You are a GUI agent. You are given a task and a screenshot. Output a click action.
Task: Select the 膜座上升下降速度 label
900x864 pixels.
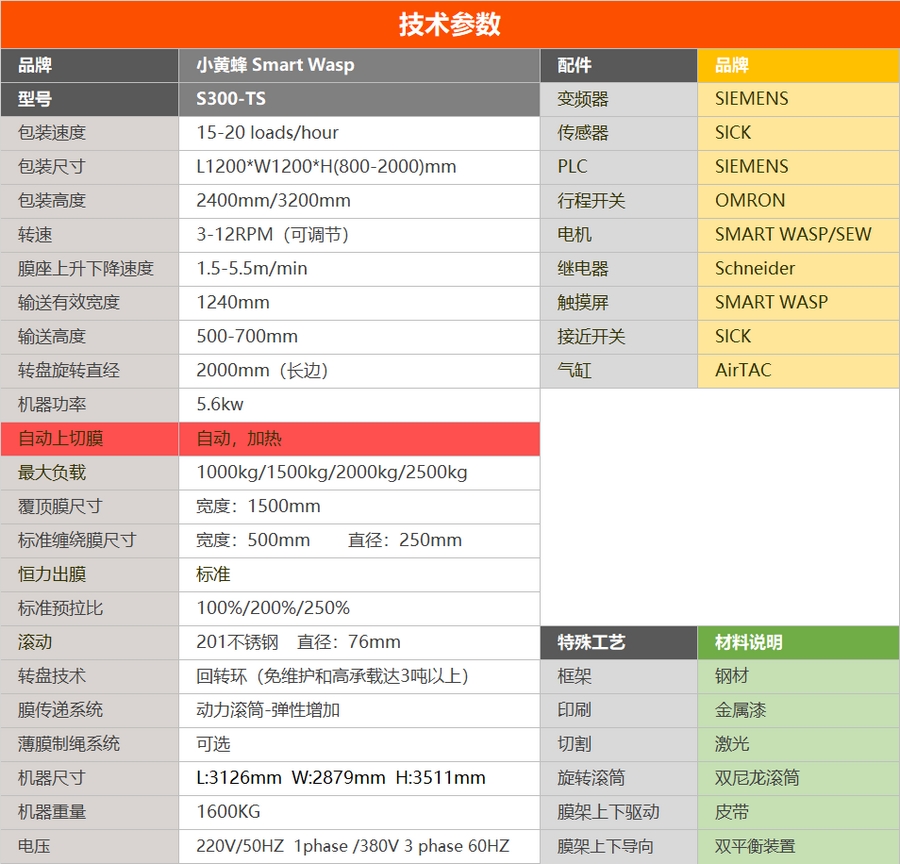(90, 268)
